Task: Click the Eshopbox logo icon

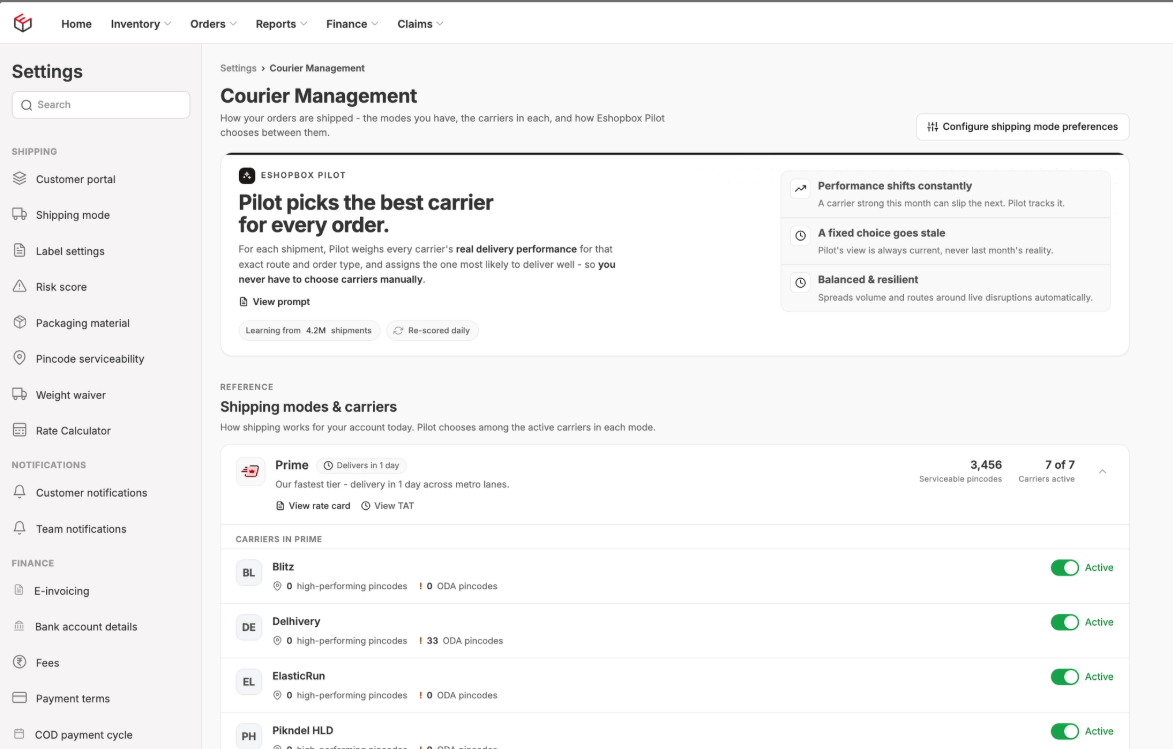Action: coord(23,23)
